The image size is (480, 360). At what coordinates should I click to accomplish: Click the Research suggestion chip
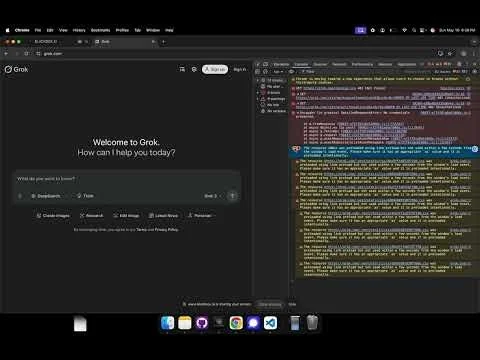[x=92, y=216]
